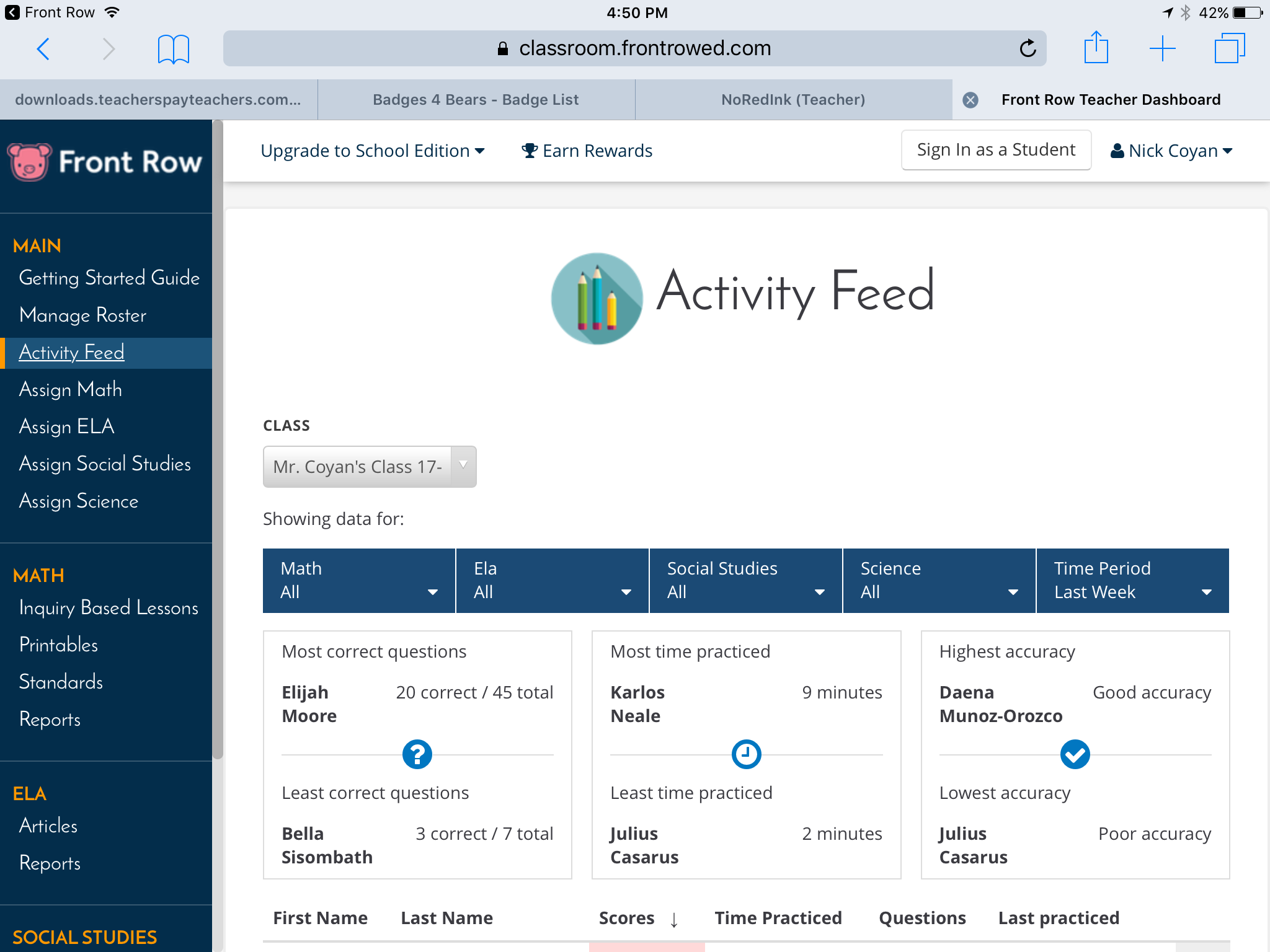The width and height of the screenshot is (1270, 952).
Task: Tap the Safari share icon
Action: [x=1096, y=48]
